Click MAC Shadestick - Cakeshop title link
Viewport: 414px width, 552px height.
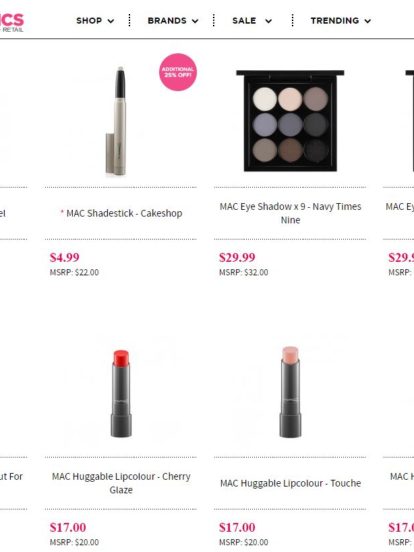(x=124, y=213)
